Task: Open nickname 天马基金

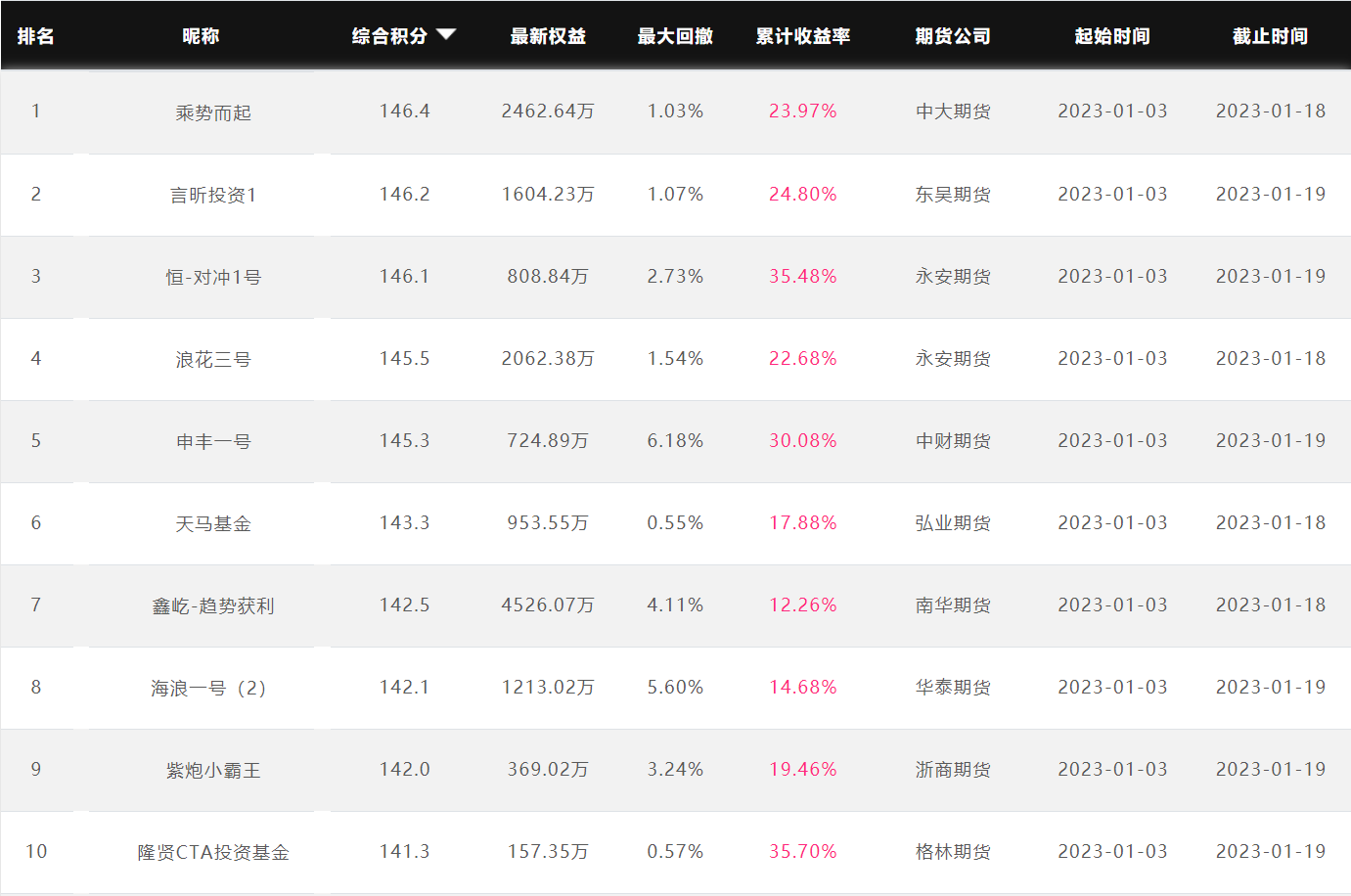Action: tap(213, 523)
